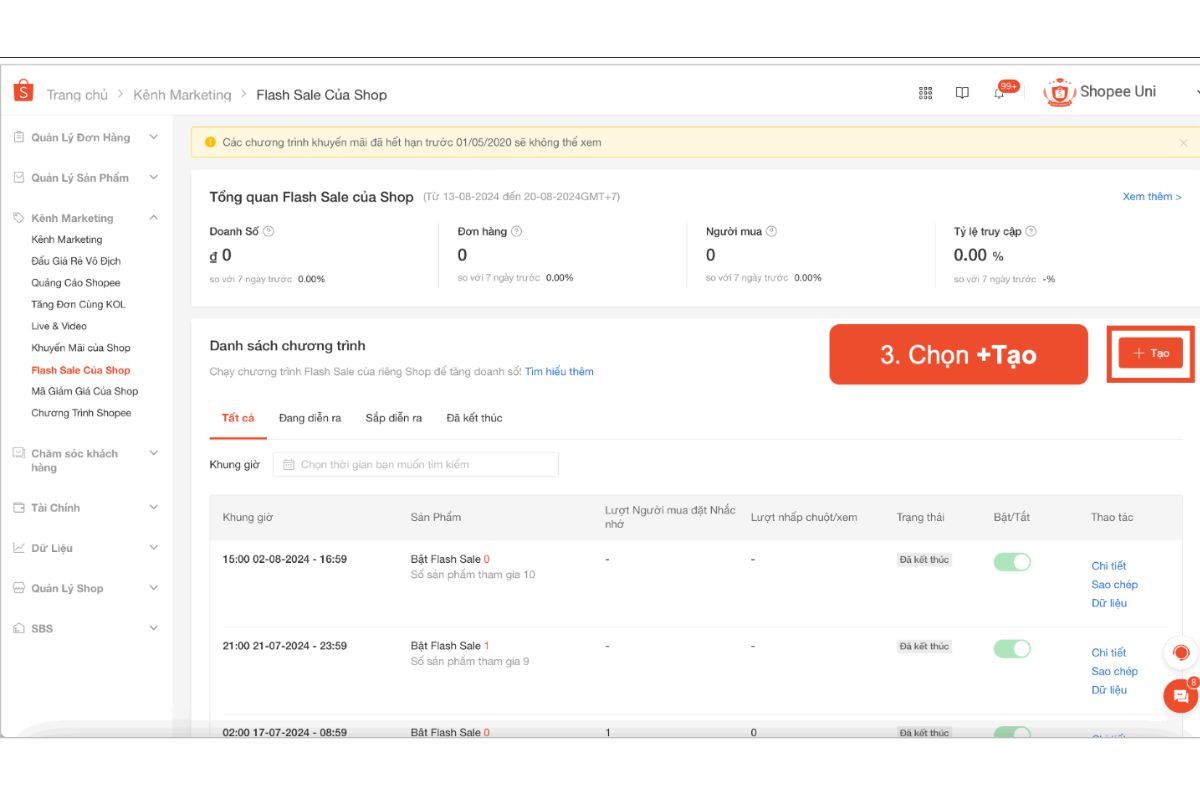The width and height of the screenshot is (1200, 800).
Task: Switch to the Đã kết thúc tab
Action: coord(474,418)
